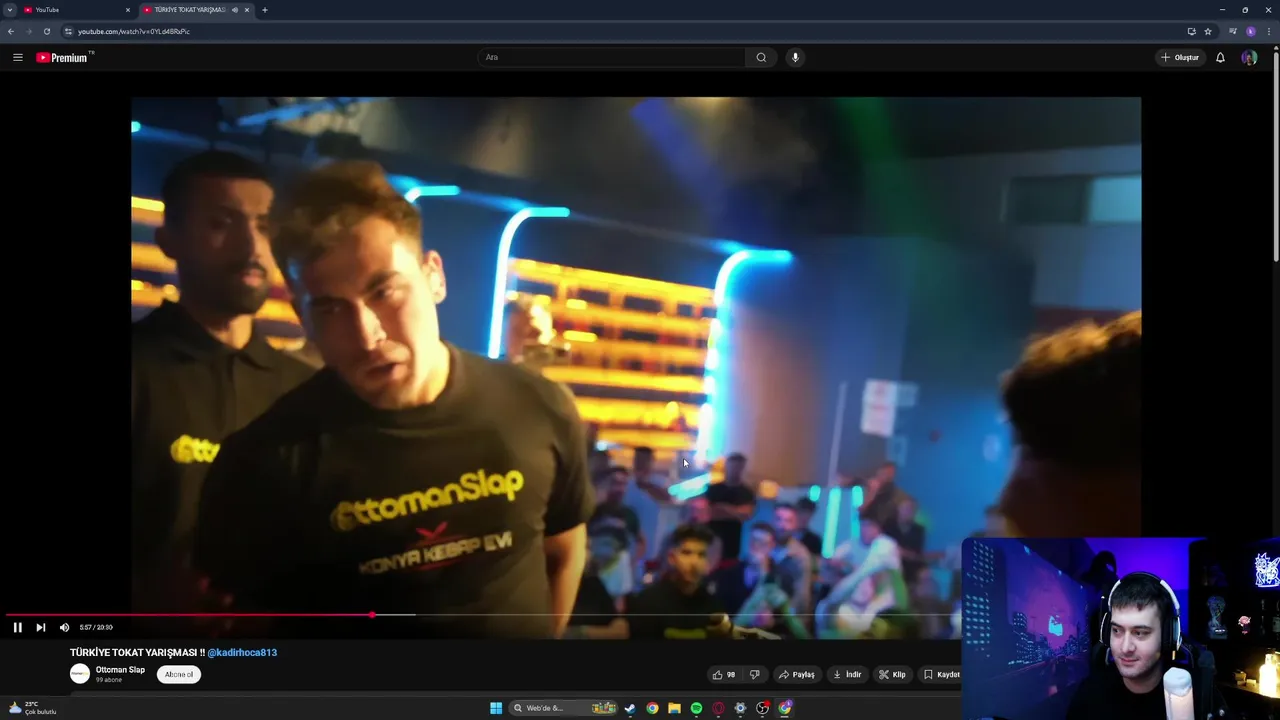The height and width of the screenshot is (720, 1280).
Task: Close the TÜRKİYE TOKAT YARIŞMASI tab
Action: pos(247,10)
